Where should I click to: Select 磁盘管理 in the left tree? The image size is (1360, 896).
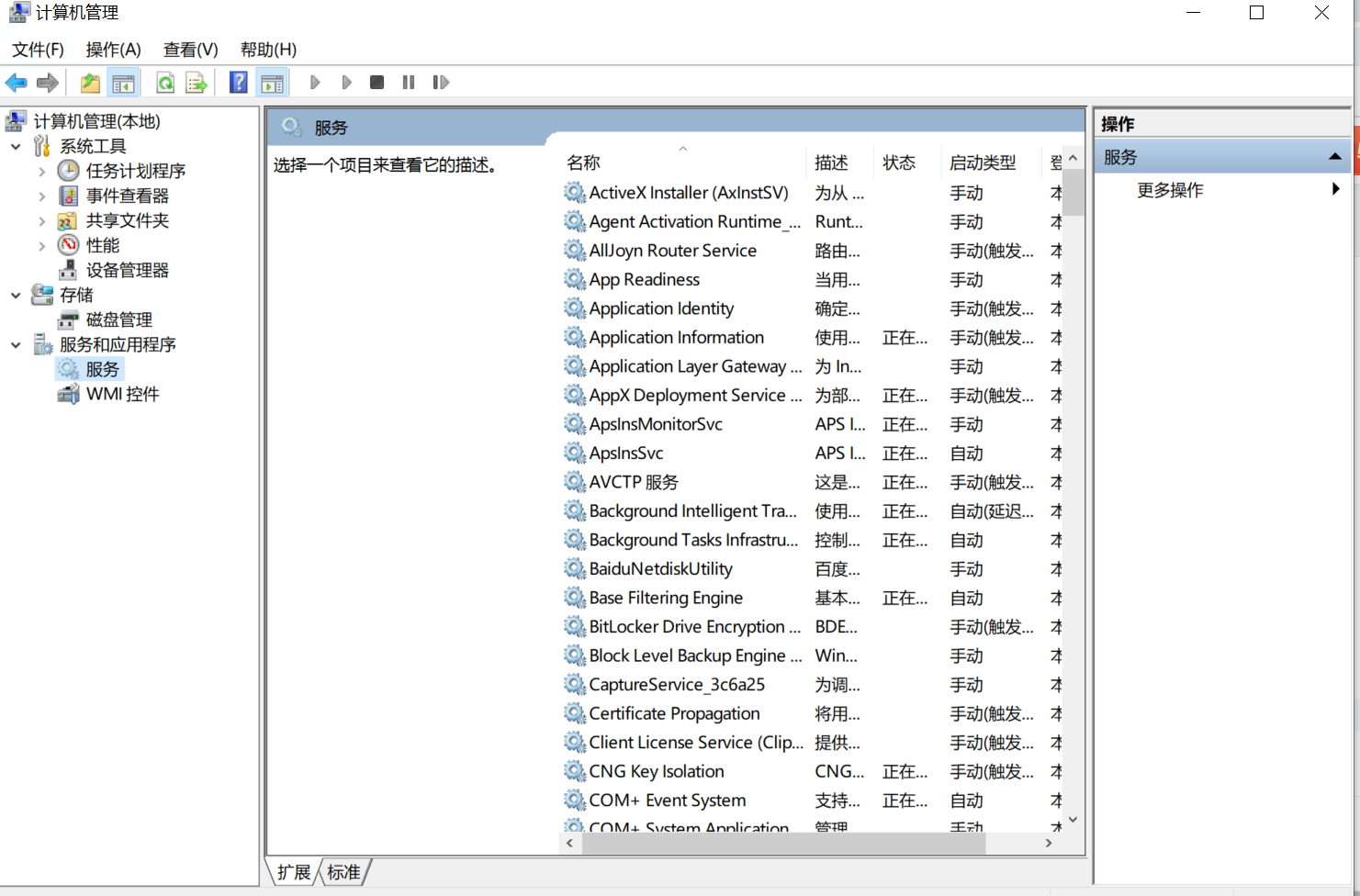(x=118, y=319)
